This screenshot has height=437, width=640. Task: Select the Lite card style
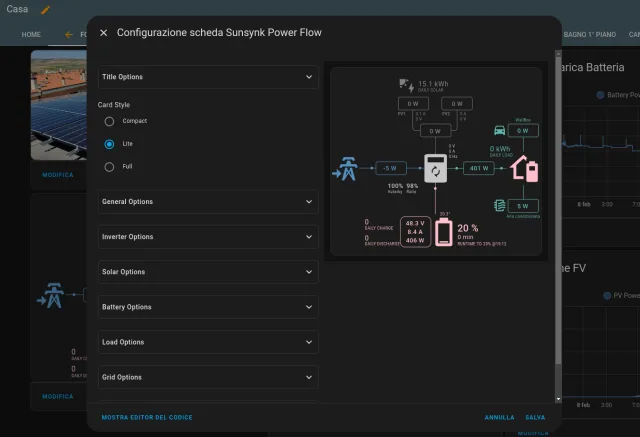(109, 144)
